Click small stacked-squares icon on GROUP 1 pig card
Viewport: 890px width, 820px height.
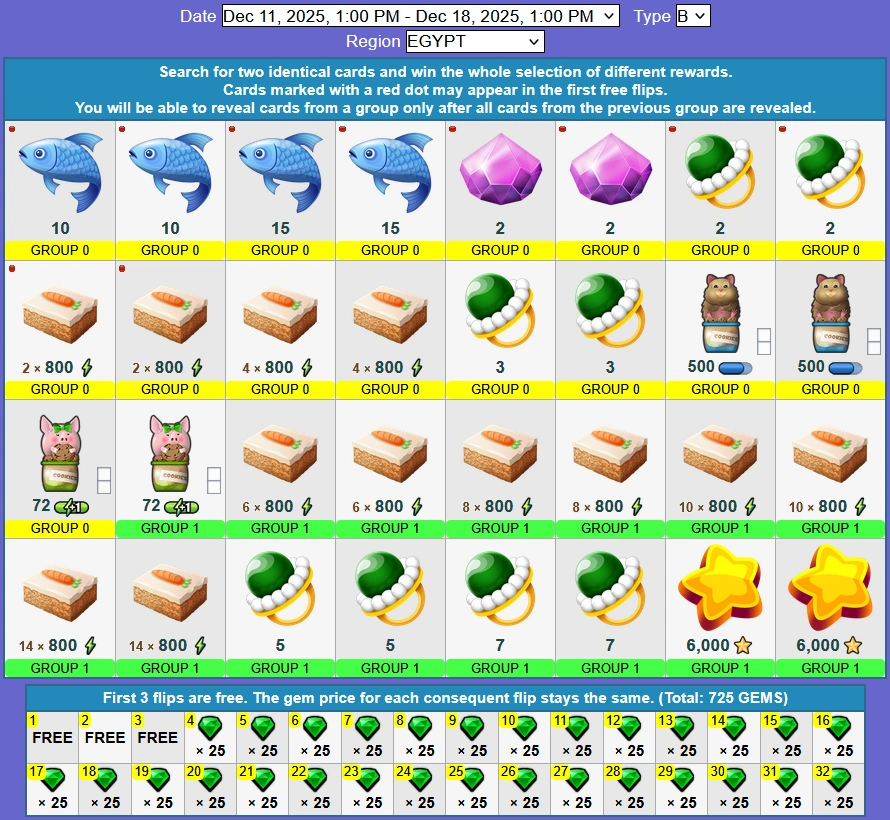click(x=214, y=481)
